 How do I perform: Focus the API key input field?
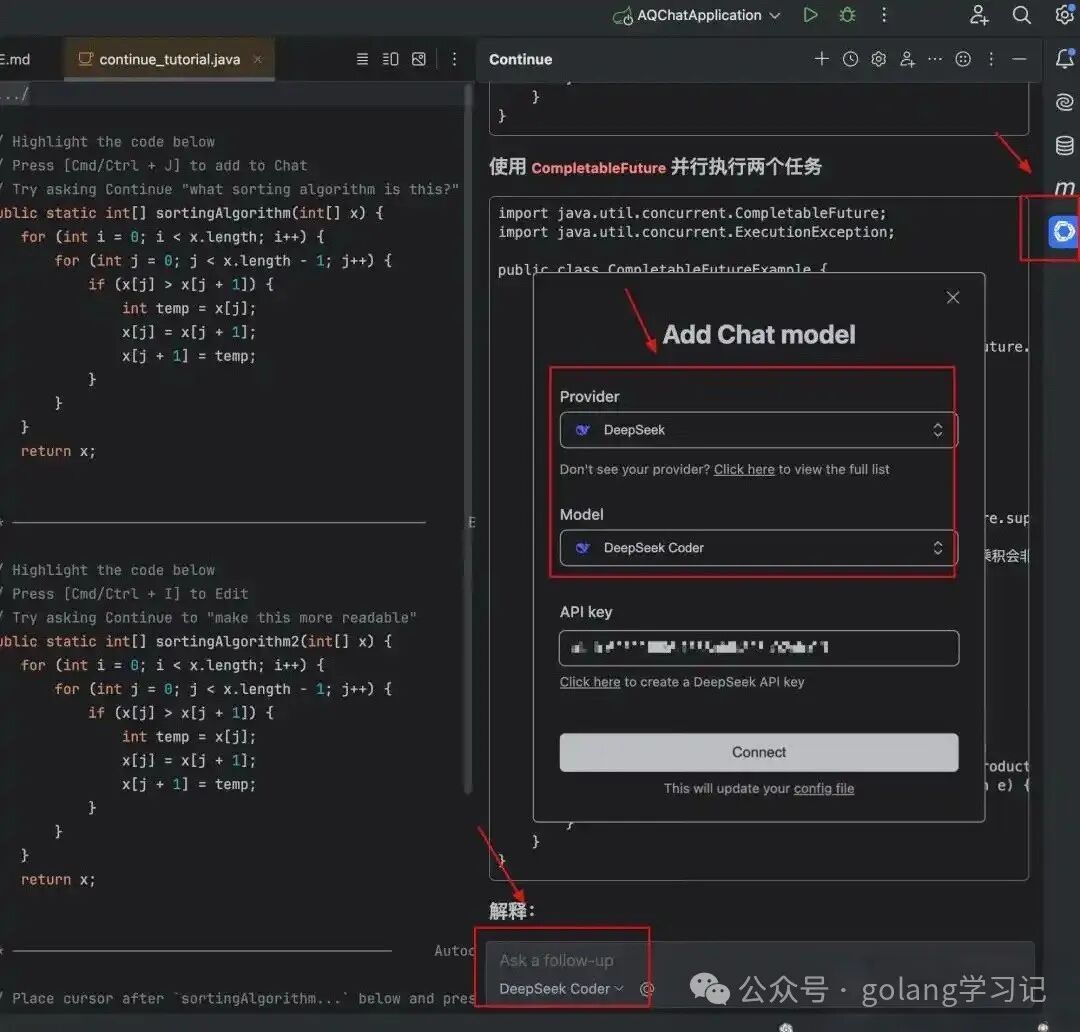pos(758,648)
